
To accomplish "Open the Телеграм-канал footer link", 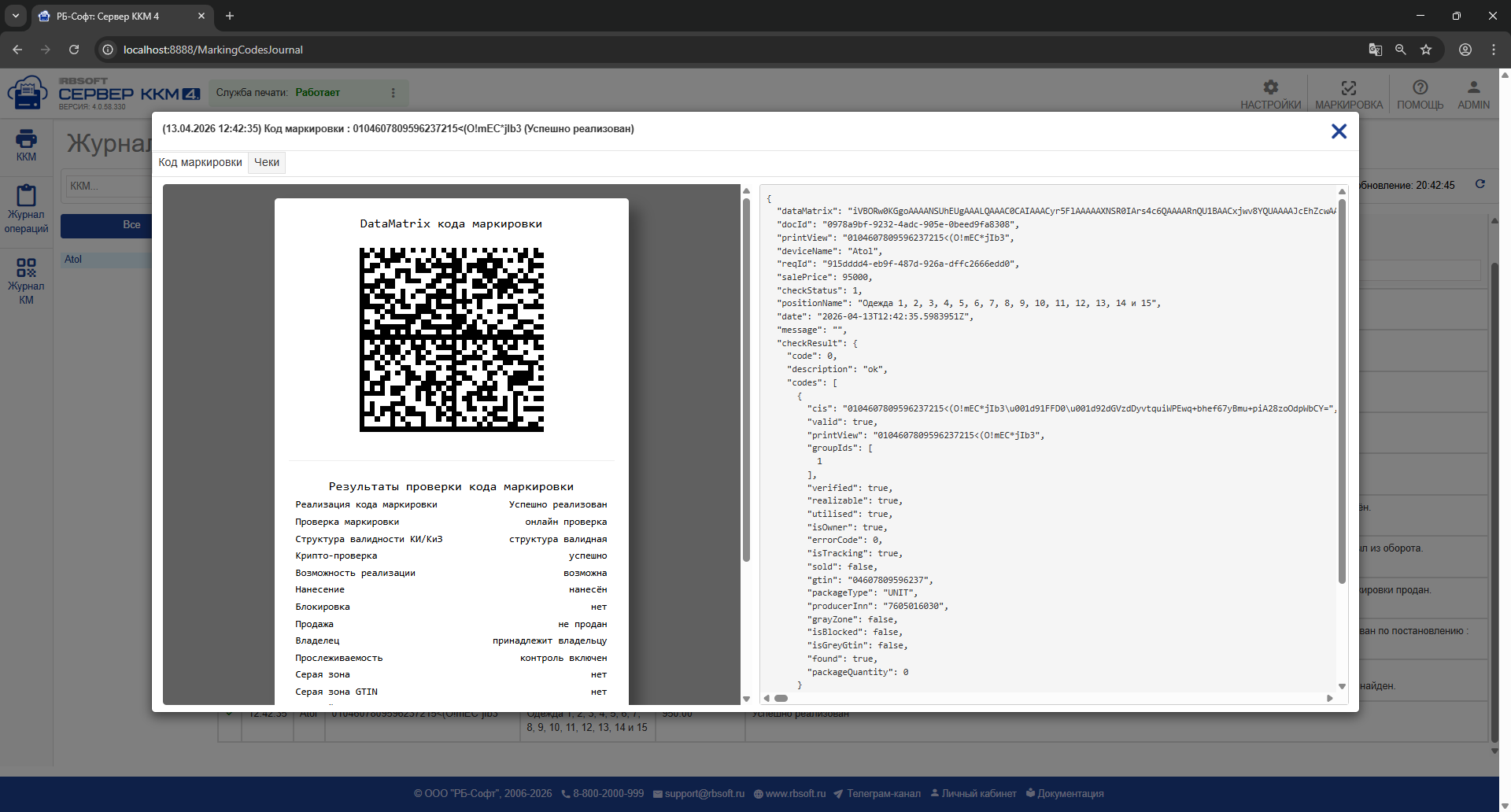I will (x=877, y=794).
